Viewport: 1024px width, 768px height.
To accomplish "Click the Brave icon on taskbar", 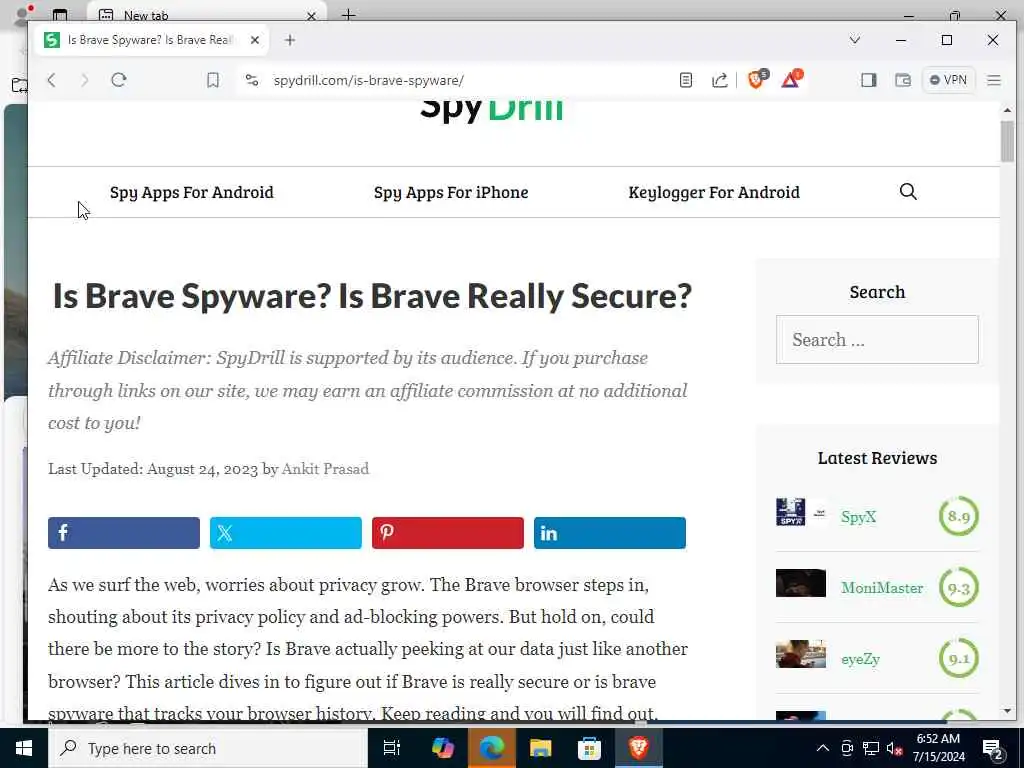I will (639, 748).
